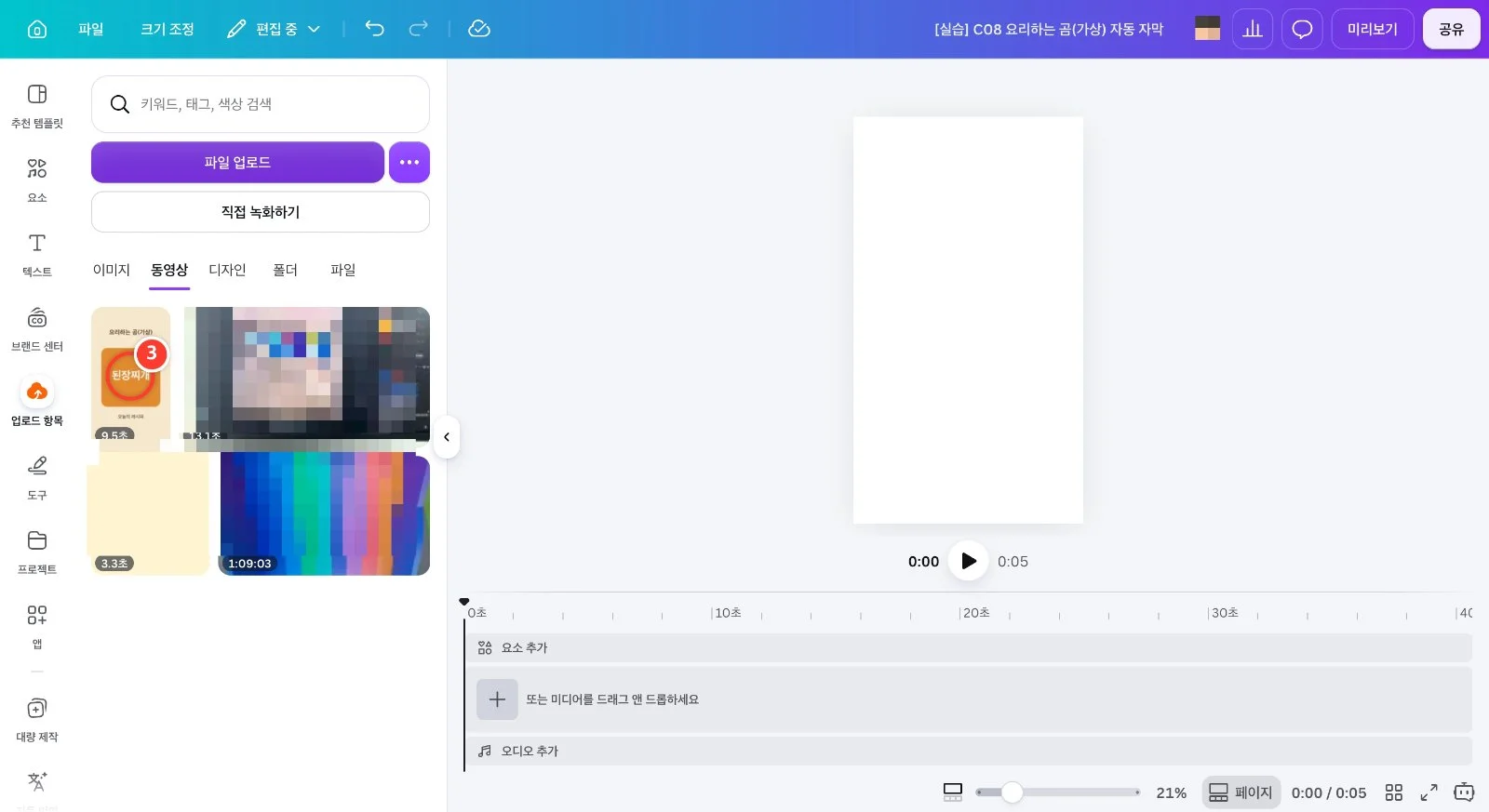Screen dimensions: 1489x812
Task: Open 대량 제작 sidebar panel
Action: (37, 720)
